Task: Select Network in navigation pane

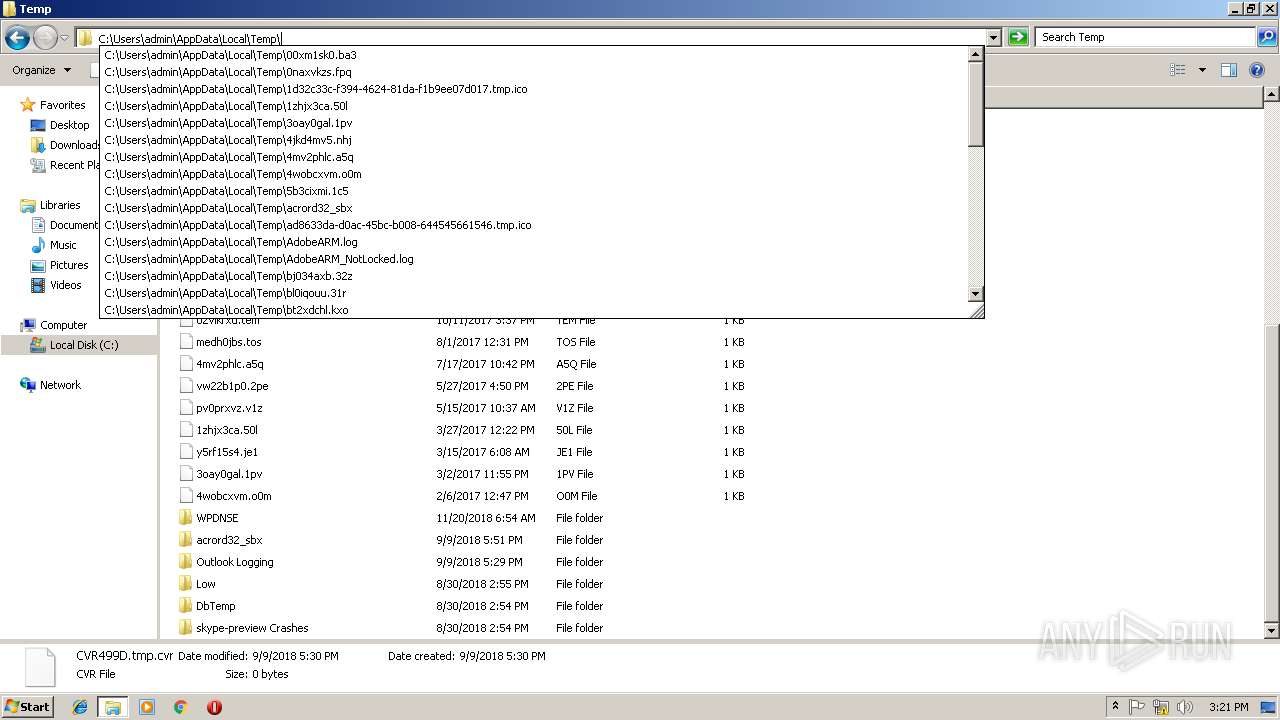Action: tap(60, 385)
